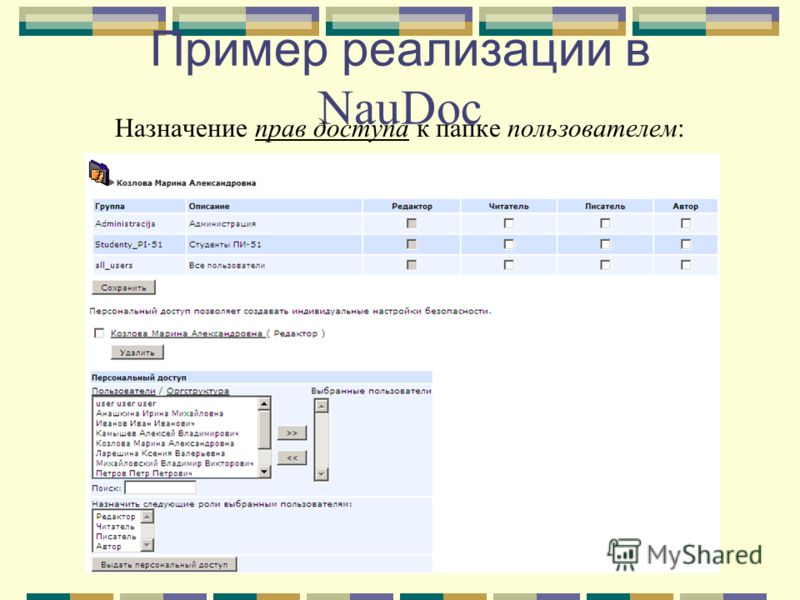Screen dimensions: 800x600
Task: Click Выдать персональный доступ button
Action: (x=164, y=564)
